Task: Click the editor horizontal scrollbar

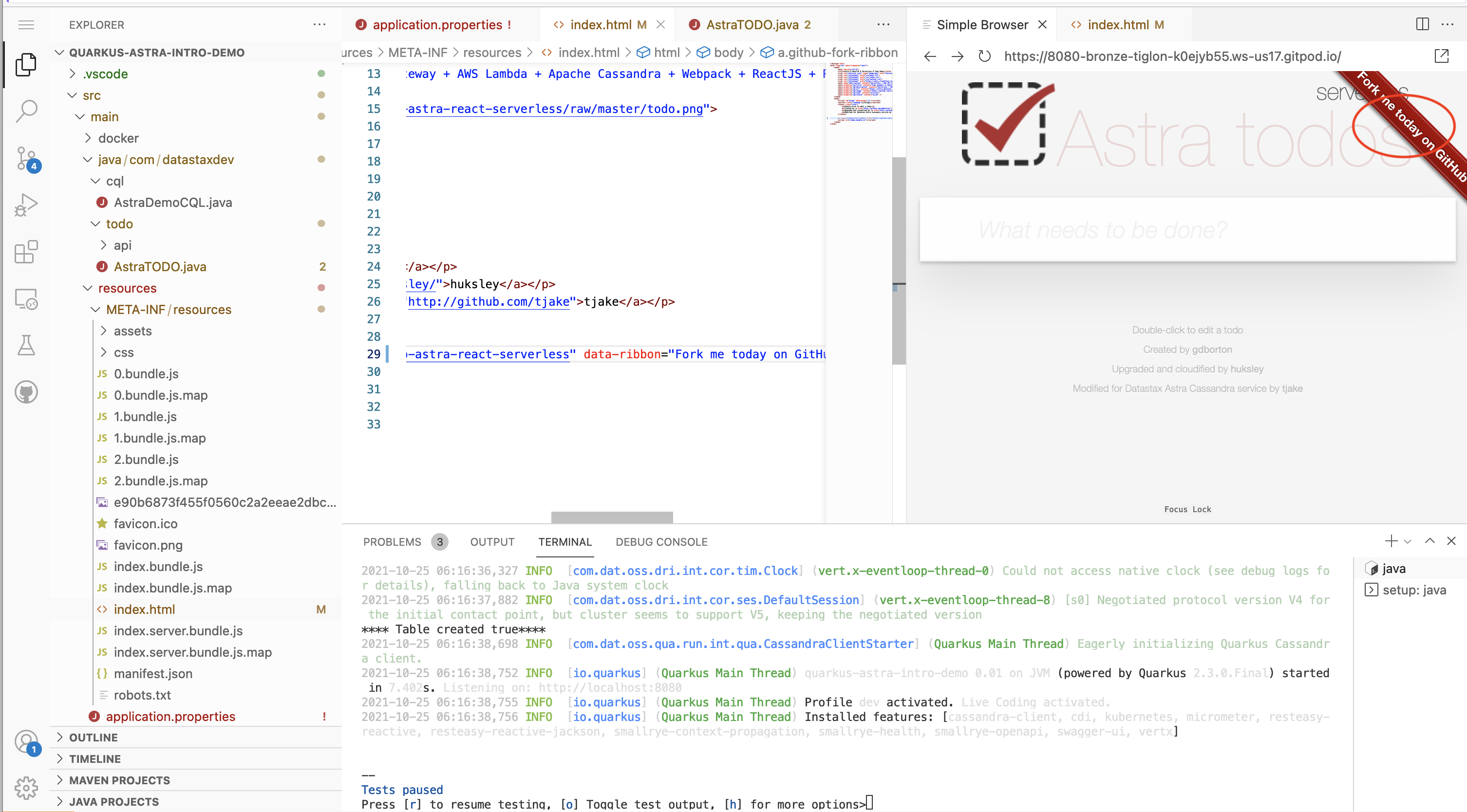Action: (612, 517)
